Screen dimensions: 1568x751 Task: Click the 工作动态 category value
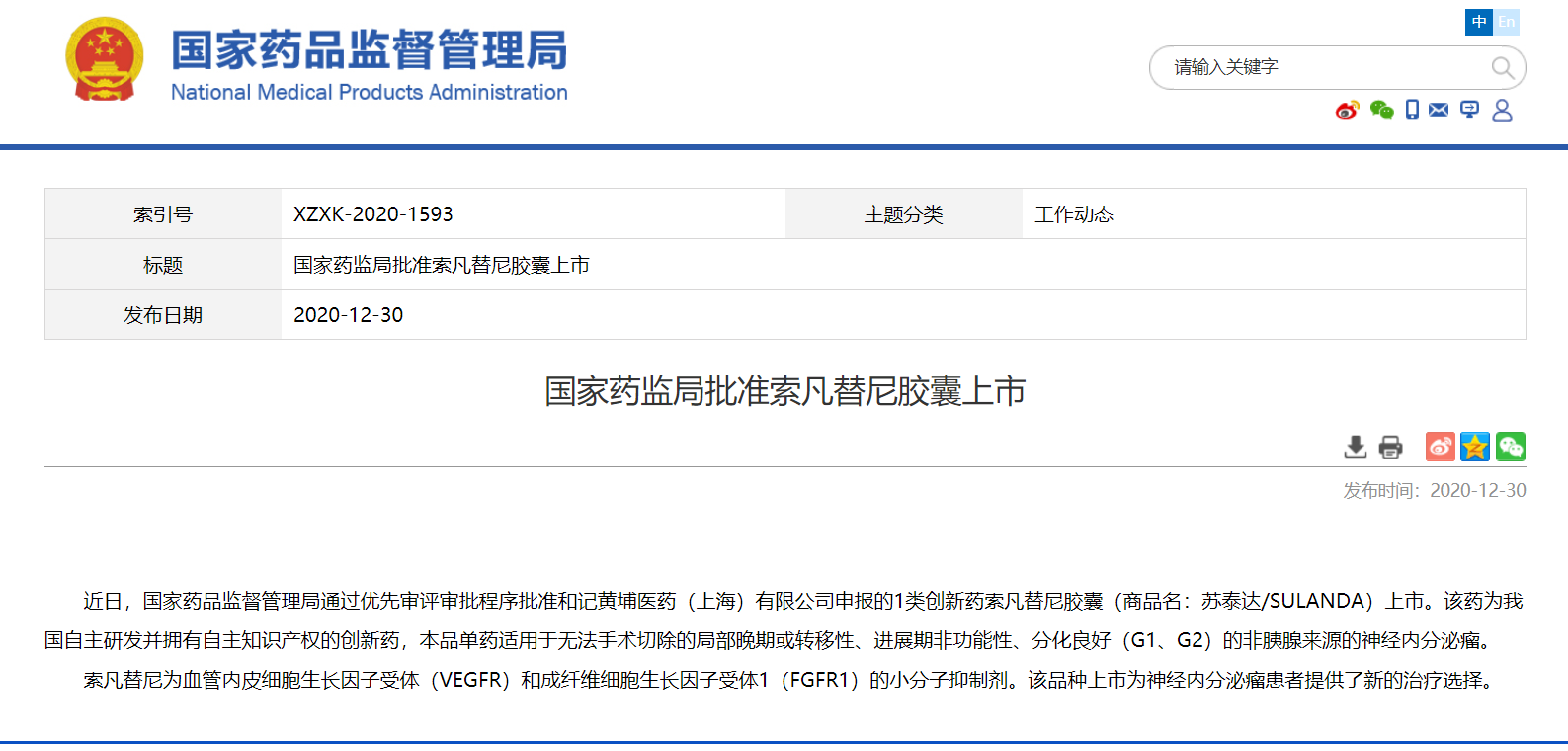click(x=1074, y=214)
